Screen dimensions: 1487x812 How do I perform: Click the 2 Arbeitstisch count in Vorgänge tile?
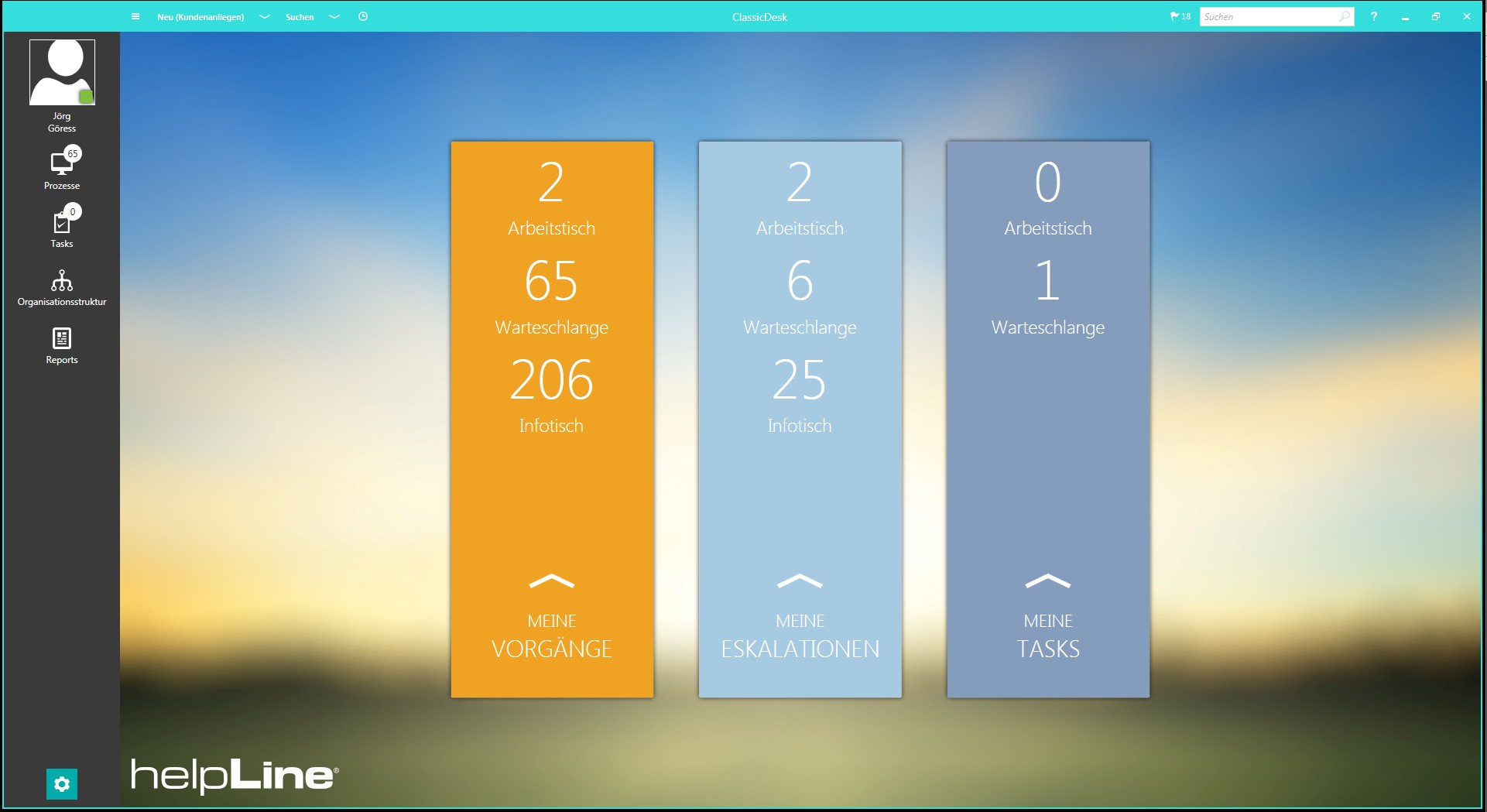(x=552, y=197)
